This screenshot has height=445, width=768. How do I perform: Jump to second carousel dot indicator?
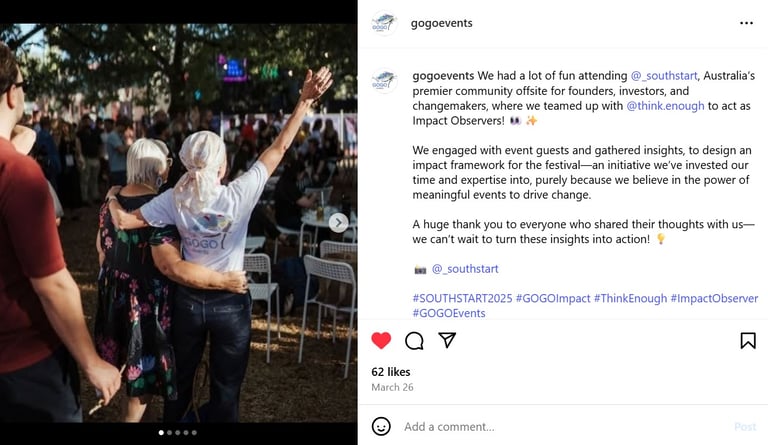click(x=169, y=433)
